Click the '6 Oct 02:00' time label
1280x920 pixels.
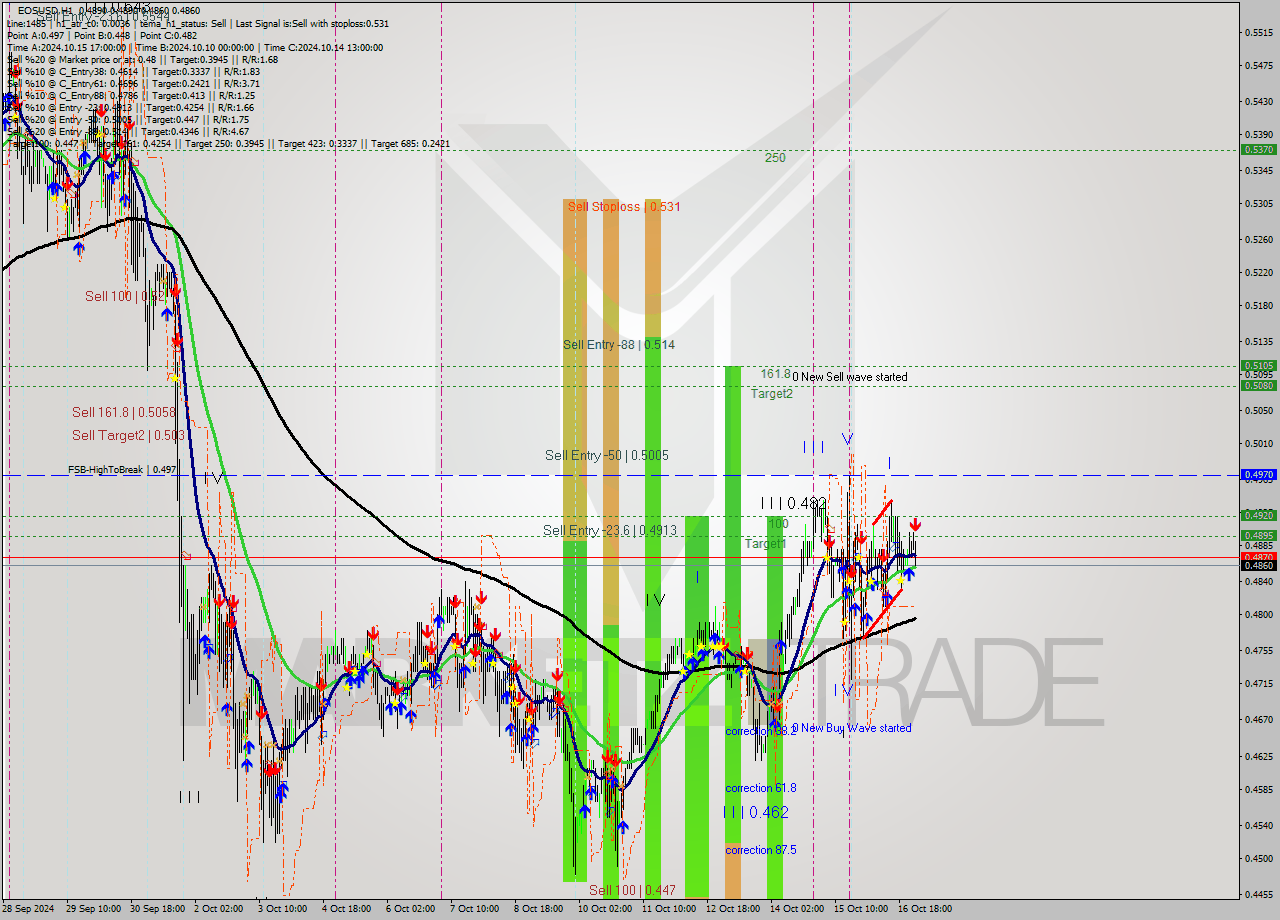(x=410, y=909)
